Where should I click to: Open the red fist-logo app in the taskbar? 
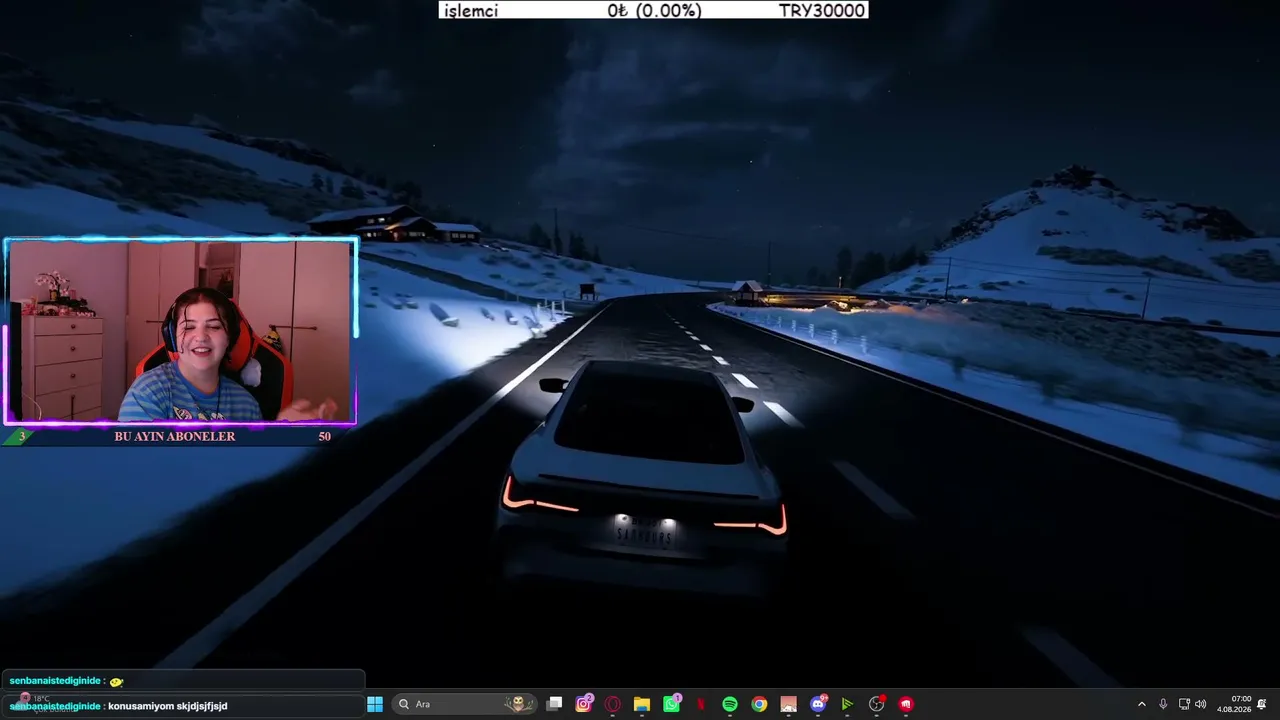[906, 704]
